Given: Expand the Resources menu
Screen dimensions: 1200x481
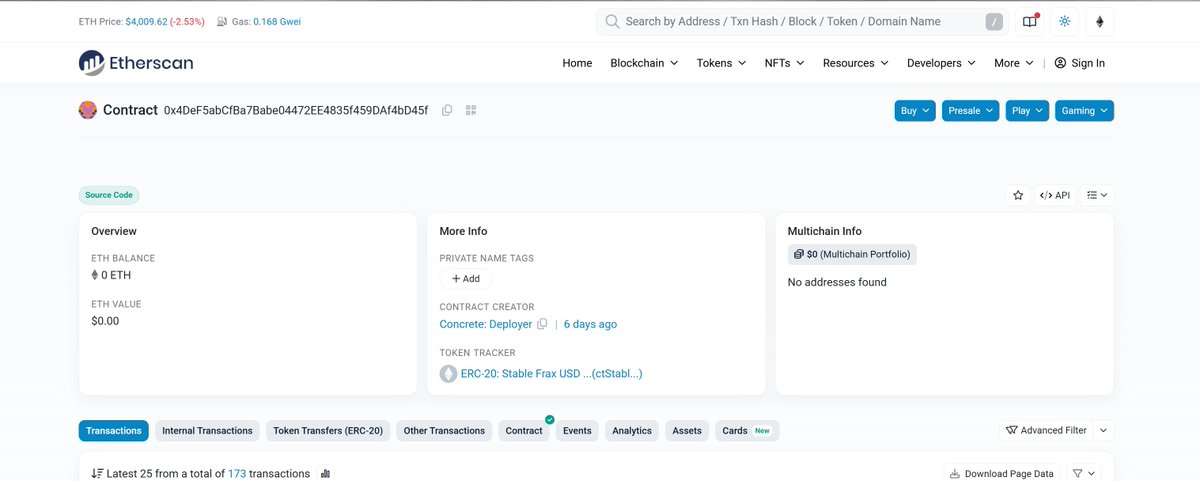Looking at the screenshot, I should click(x=855, y=63).
